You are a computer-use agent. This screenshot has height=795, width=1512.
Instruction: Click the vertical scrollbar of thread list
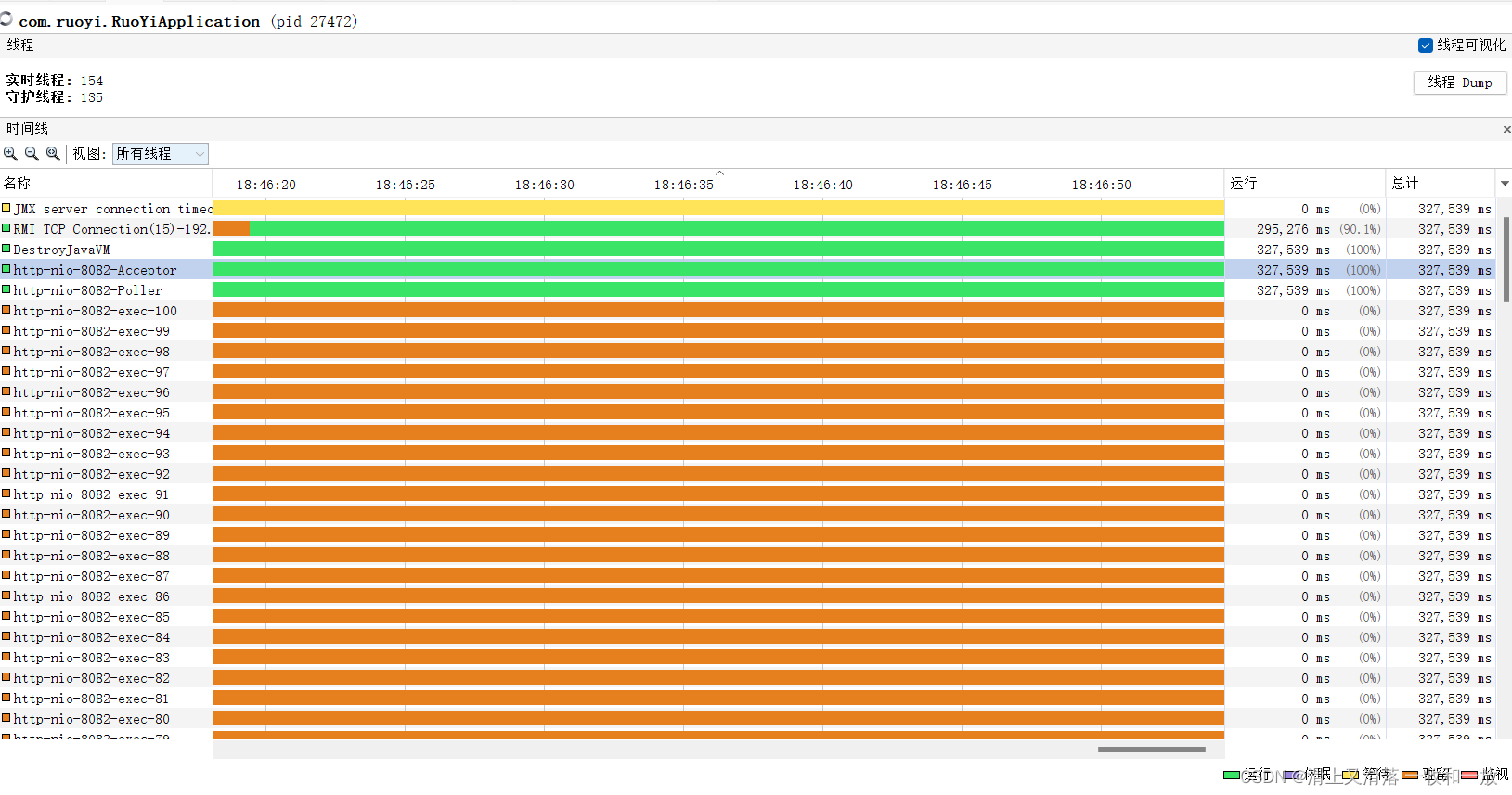1506,260
